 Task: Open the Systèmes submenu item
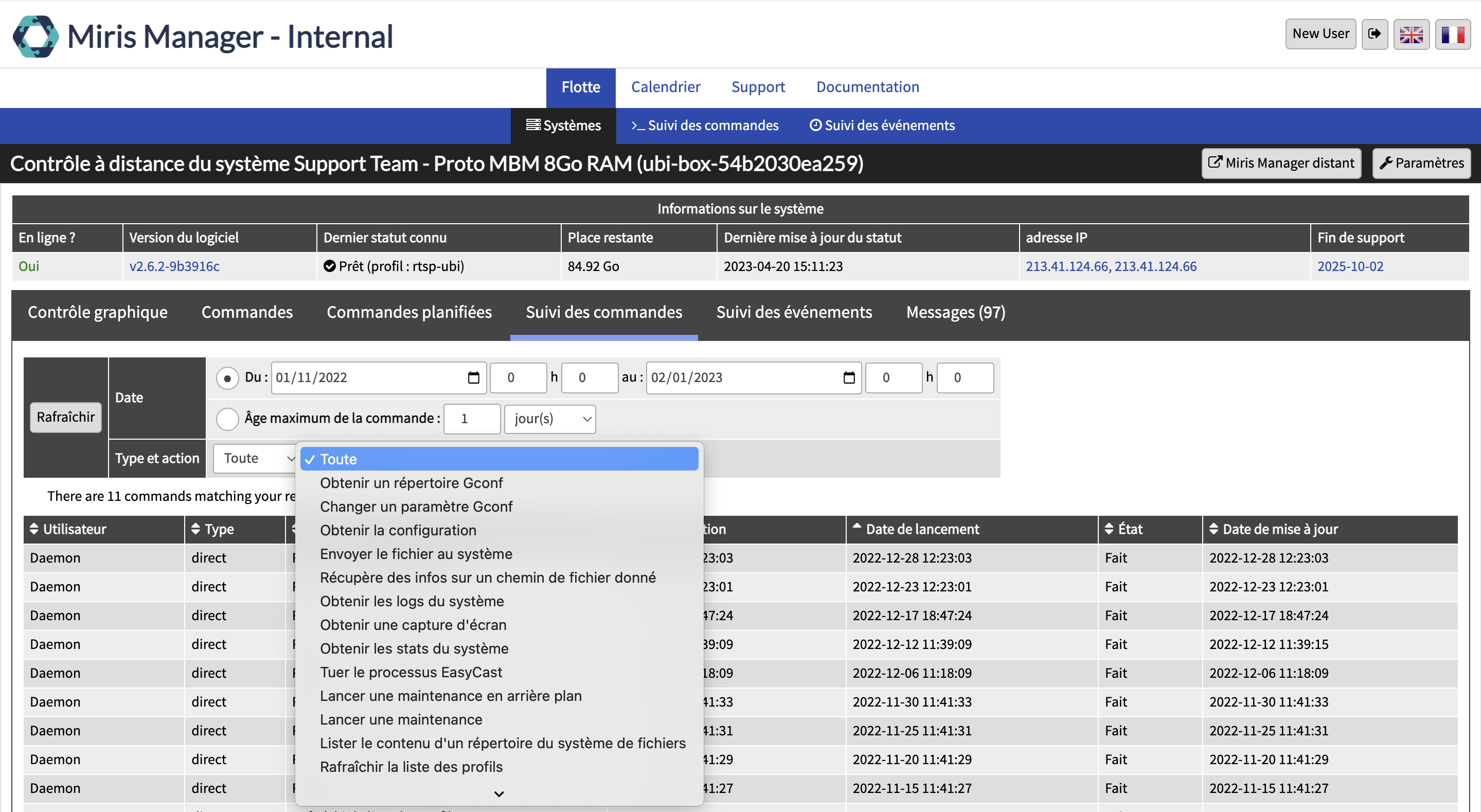pyautogui.click(x=563, y=125)
